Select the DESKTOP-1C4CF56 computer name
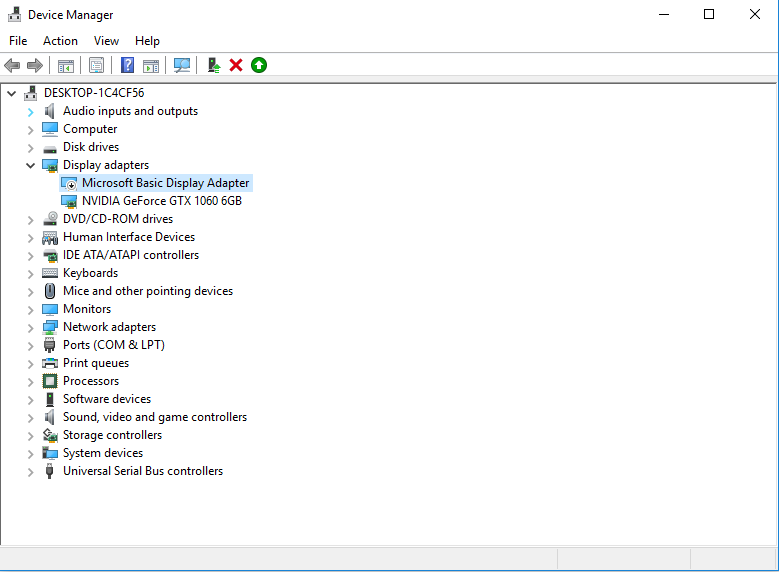 click(x=94, y=93)
